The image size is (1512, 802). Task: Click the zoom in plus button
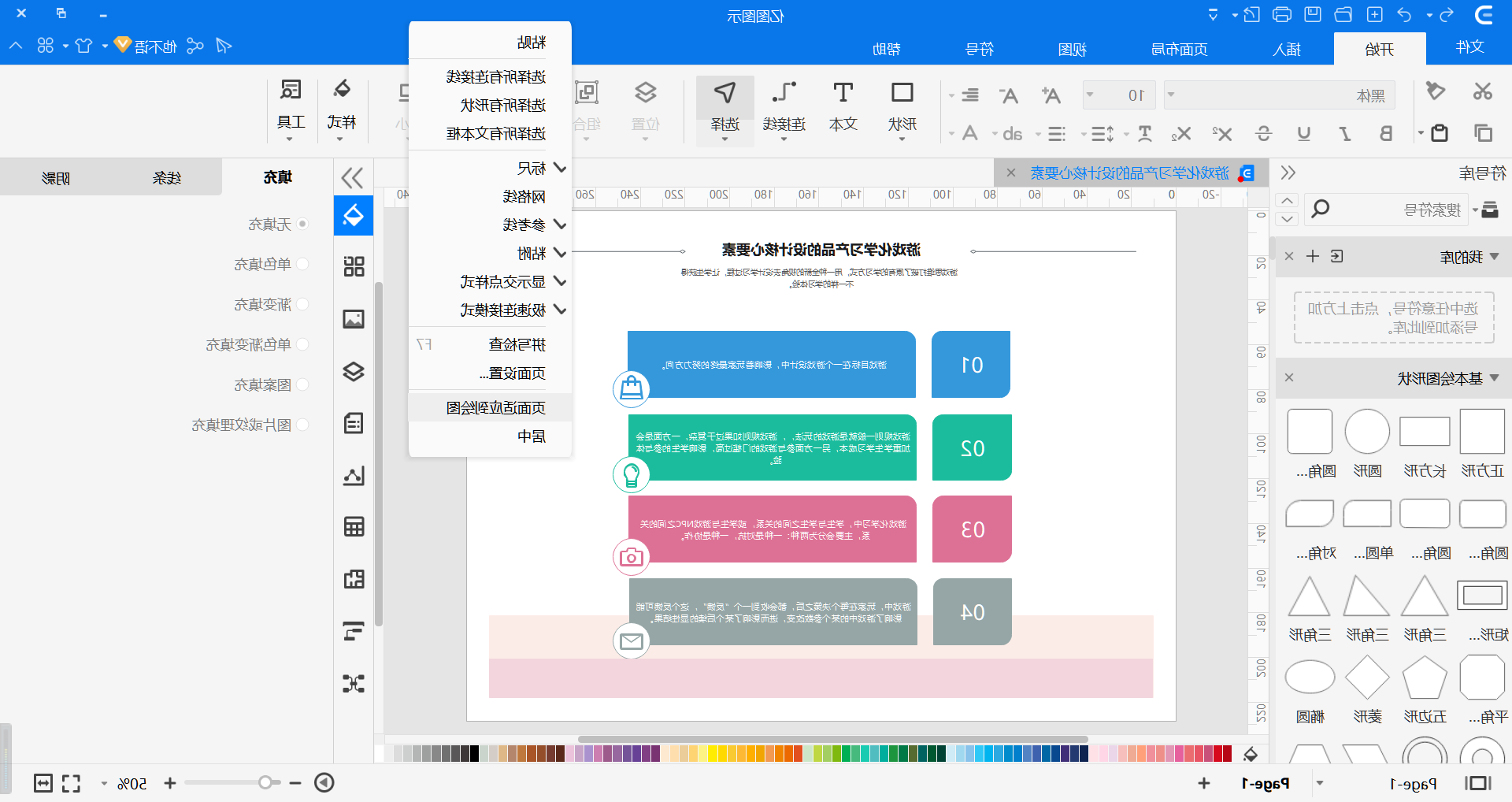(169, 783)
